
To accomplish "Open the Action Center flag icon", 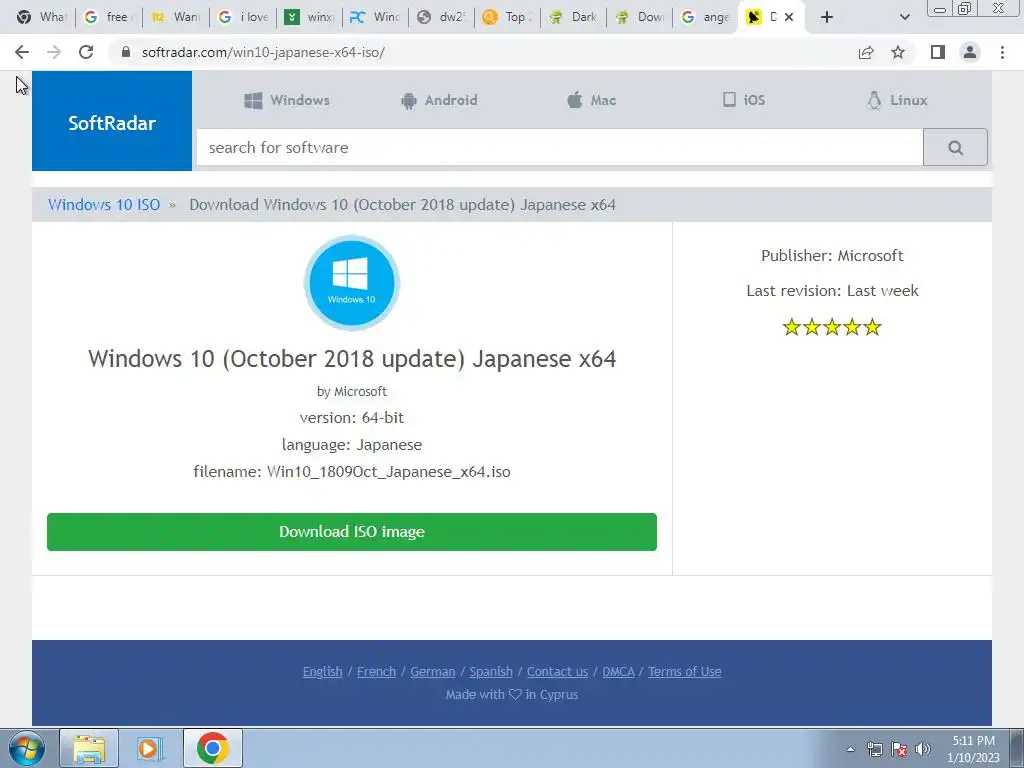I will (x=899, y=749).
